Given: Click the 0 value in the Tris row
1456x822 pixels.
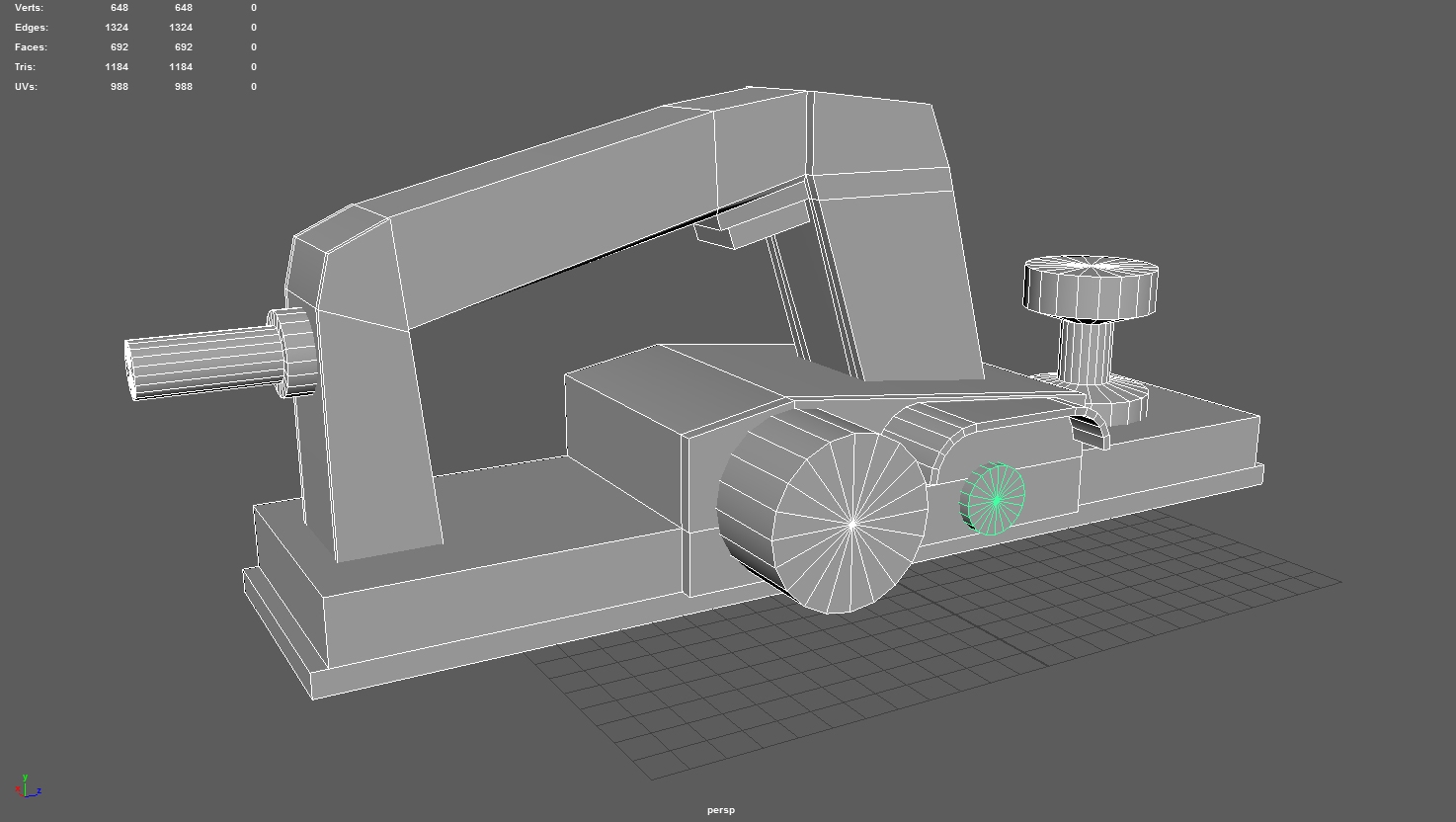Looking at the screenshot, I should 253,67.
